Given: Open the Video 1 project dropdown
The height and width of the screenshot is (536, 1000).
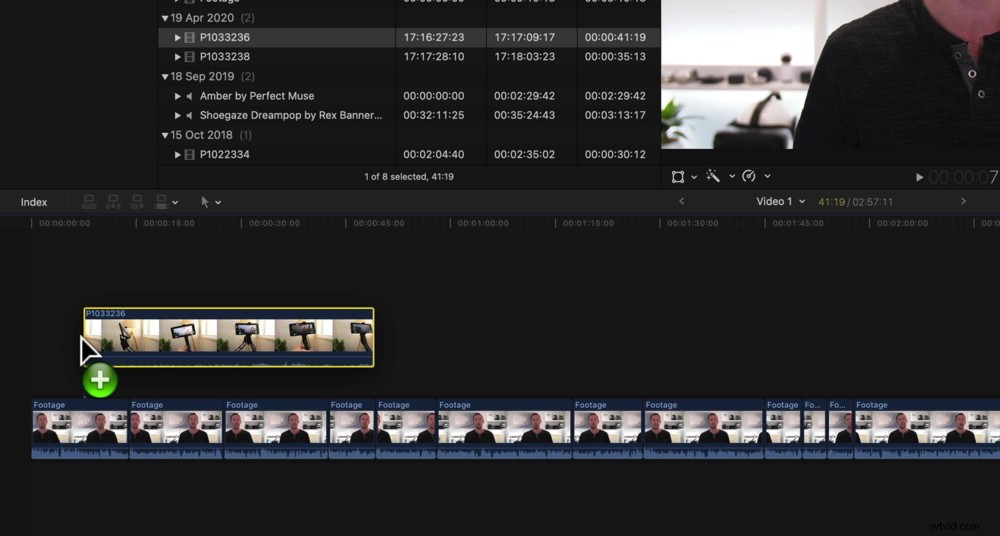Looking at the screenshot, I should [x=781, y=202].
